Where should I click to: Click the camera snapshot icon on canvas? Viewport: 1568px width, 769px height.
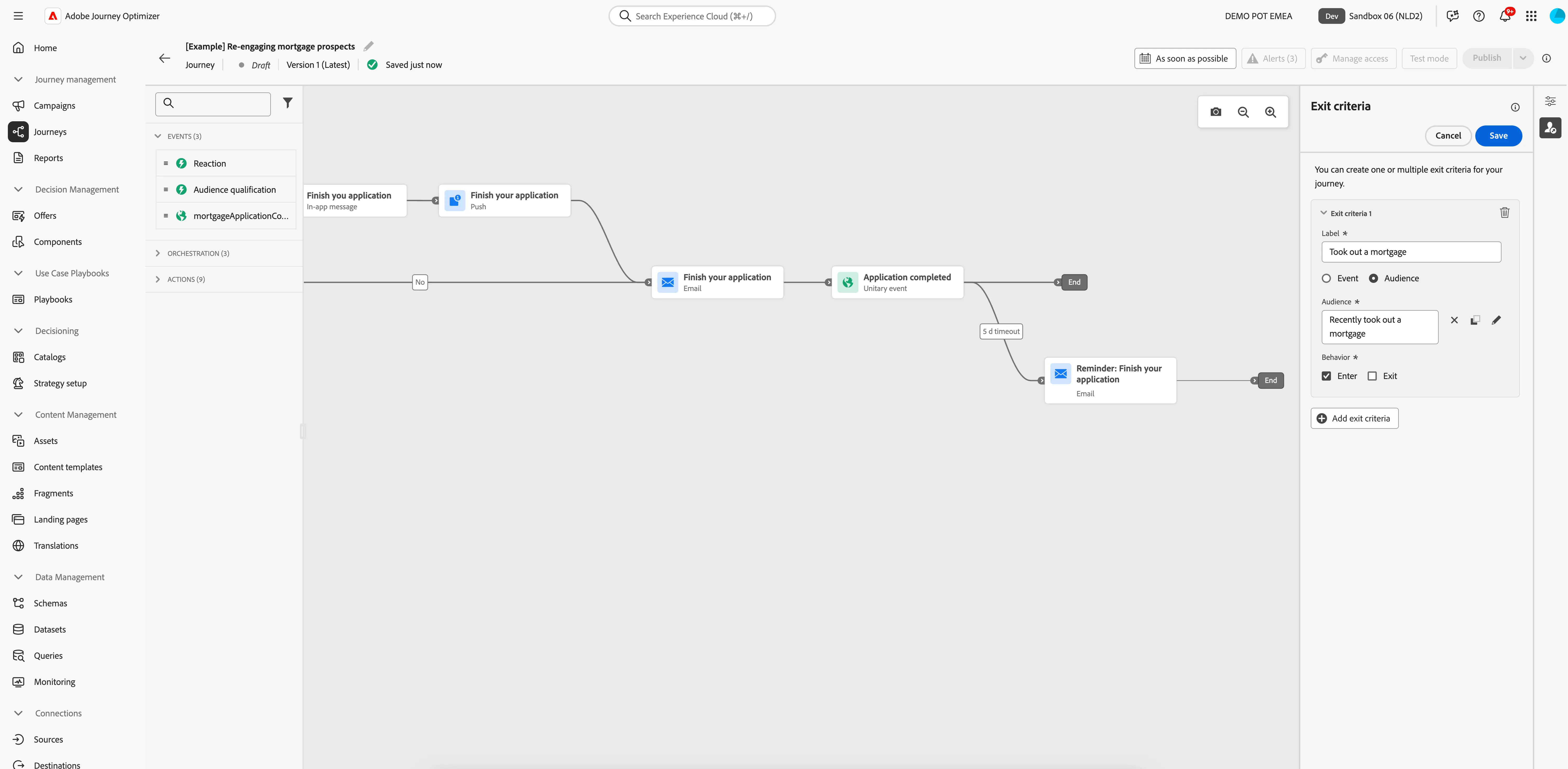(x=1216, y=112)
